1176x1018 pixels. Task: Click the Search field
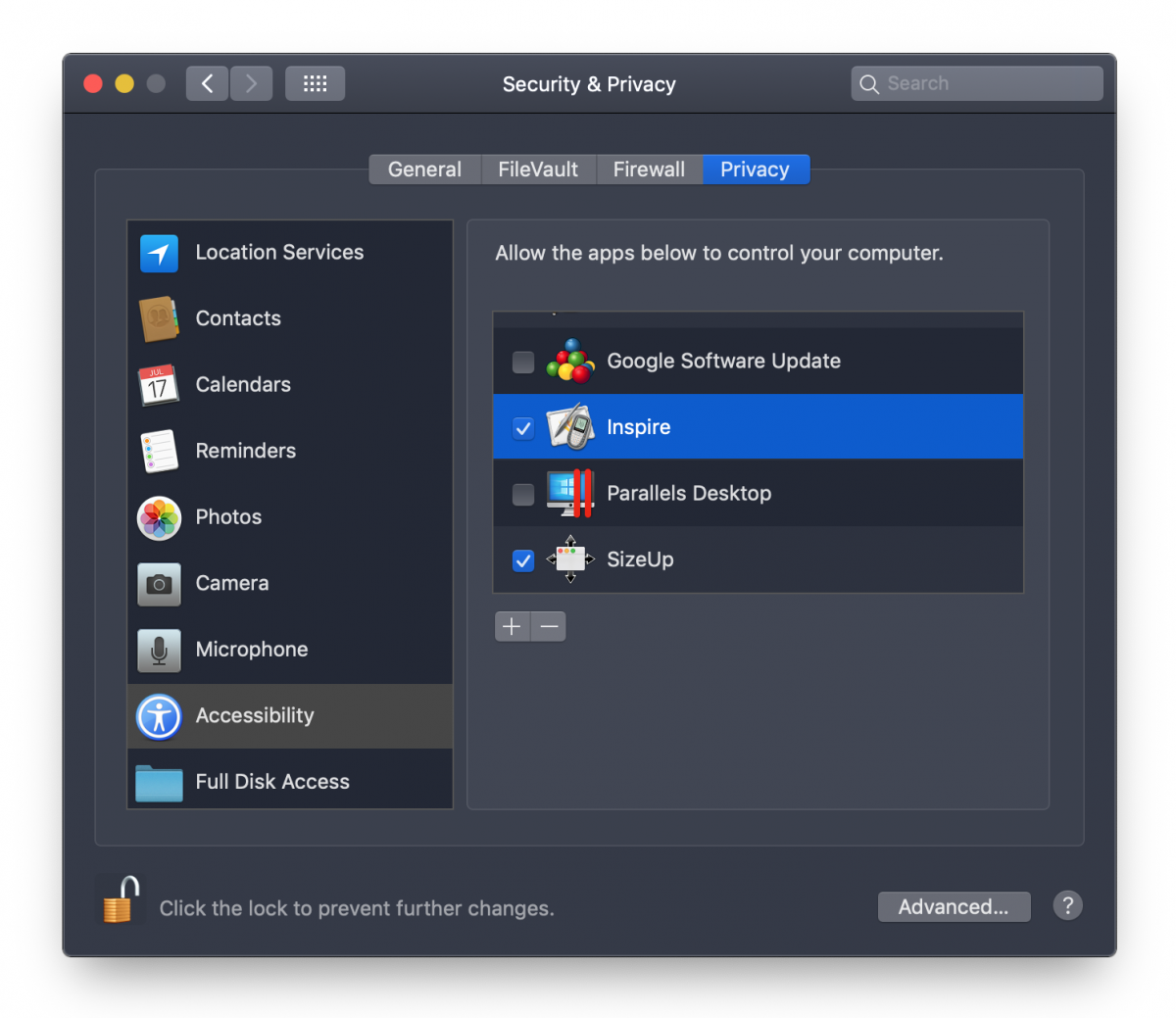click(976, 83)
